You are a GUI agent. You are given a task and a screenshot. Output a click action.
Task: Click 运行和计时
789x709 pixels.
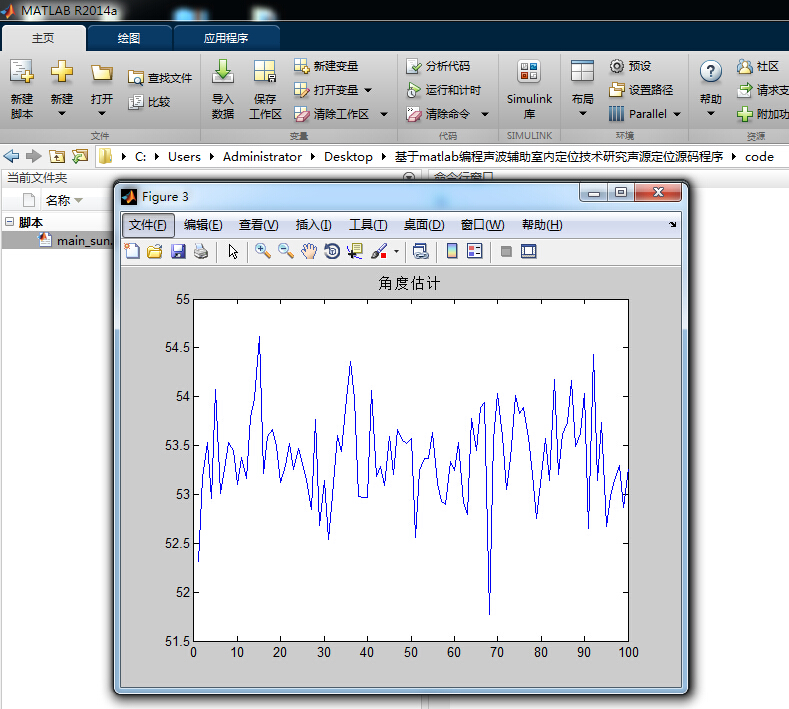443,90
